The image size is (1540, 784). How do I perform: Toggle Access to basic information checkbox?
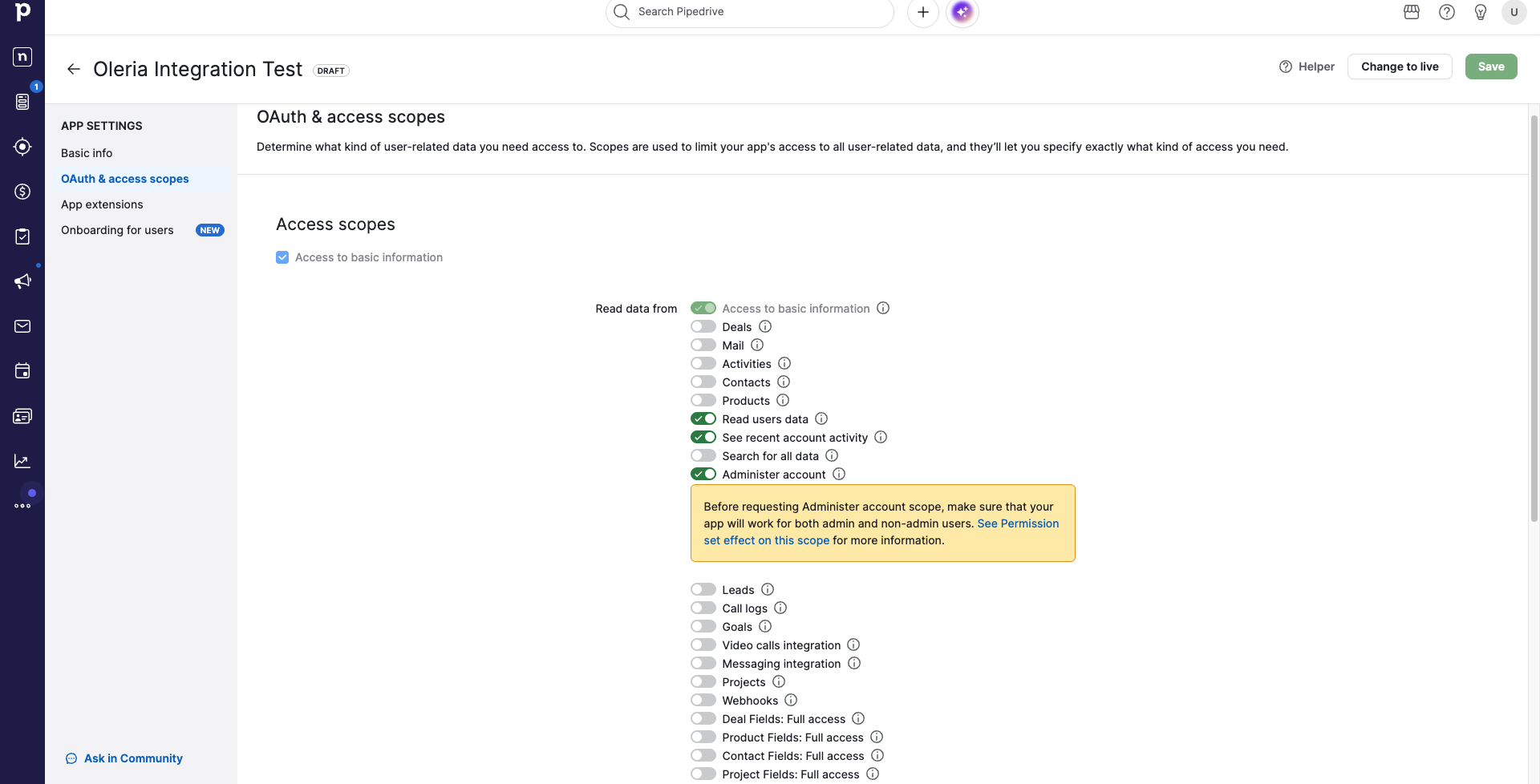pyautogui.click(x=282, y=257)
